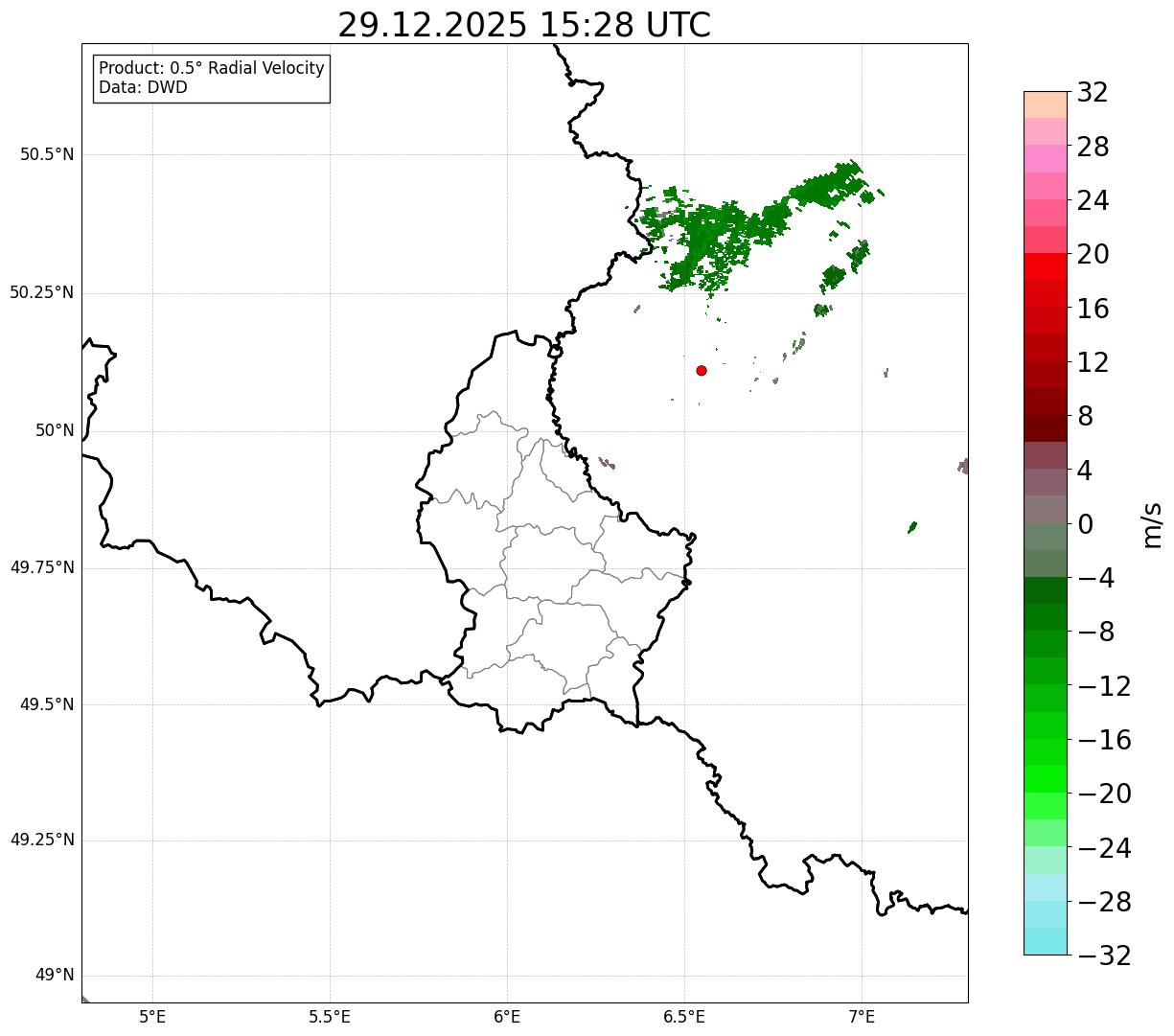The height and width of the screenshot is (1036, 1174).
Task: Click the 49°N latitude label
Action: 55,976
